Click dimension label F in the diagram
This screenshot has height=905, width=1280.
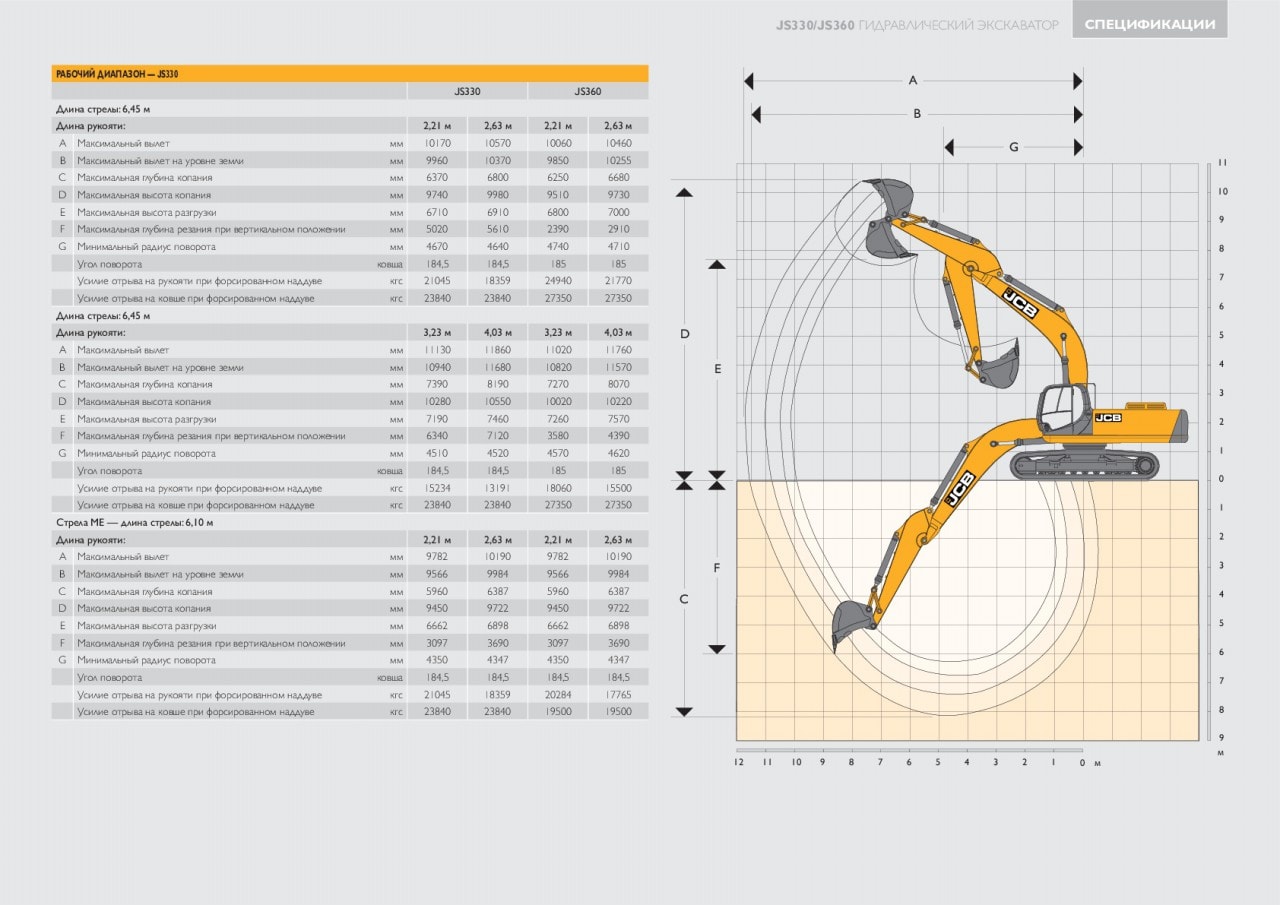(717, 568)
